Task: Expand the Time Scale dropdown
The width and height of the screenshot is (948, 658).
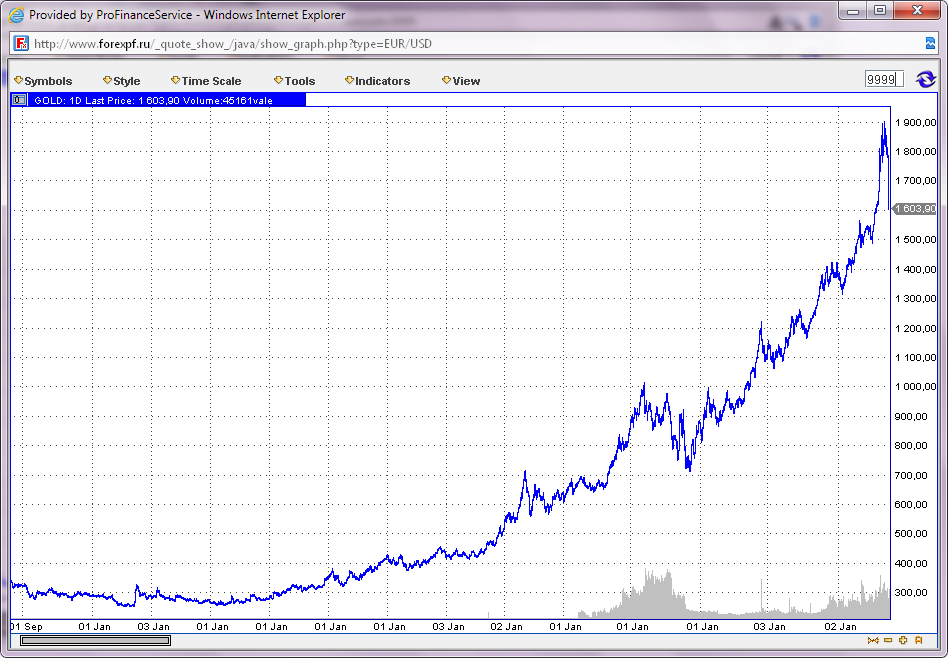Action: click(x=207, y=81)
